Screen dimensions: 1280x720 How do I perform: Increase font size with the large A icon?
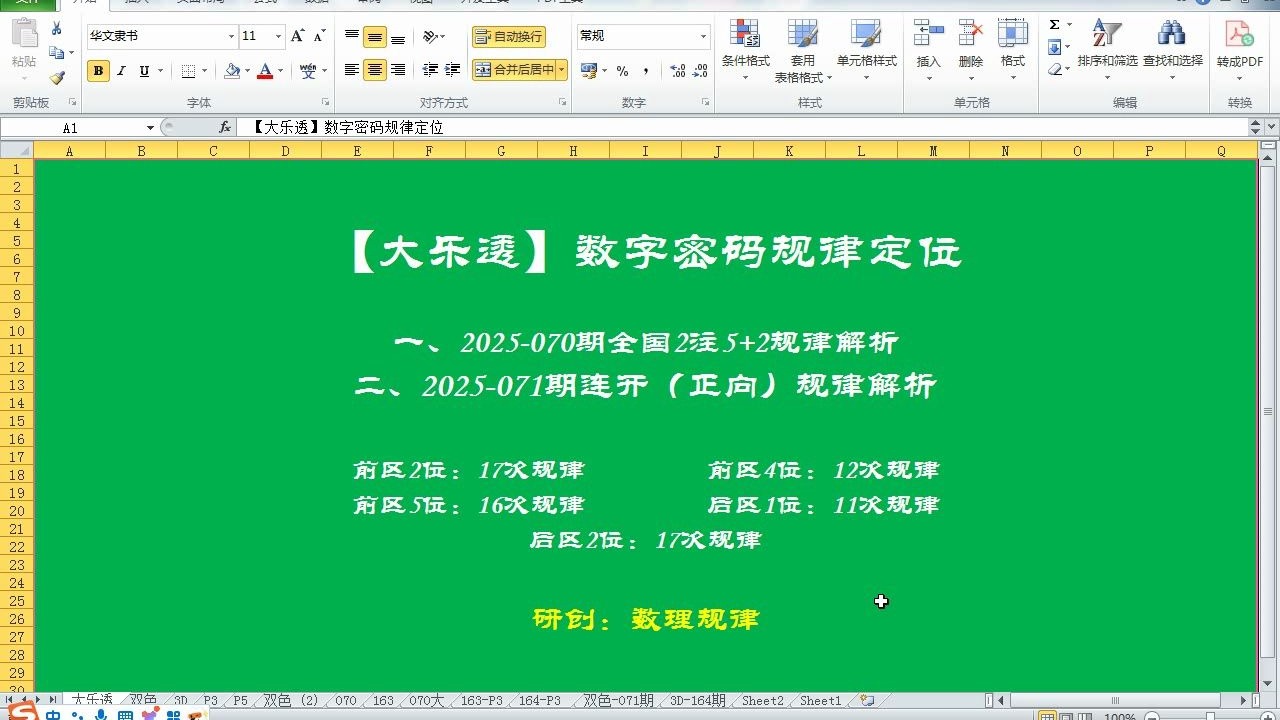[298, 36]
